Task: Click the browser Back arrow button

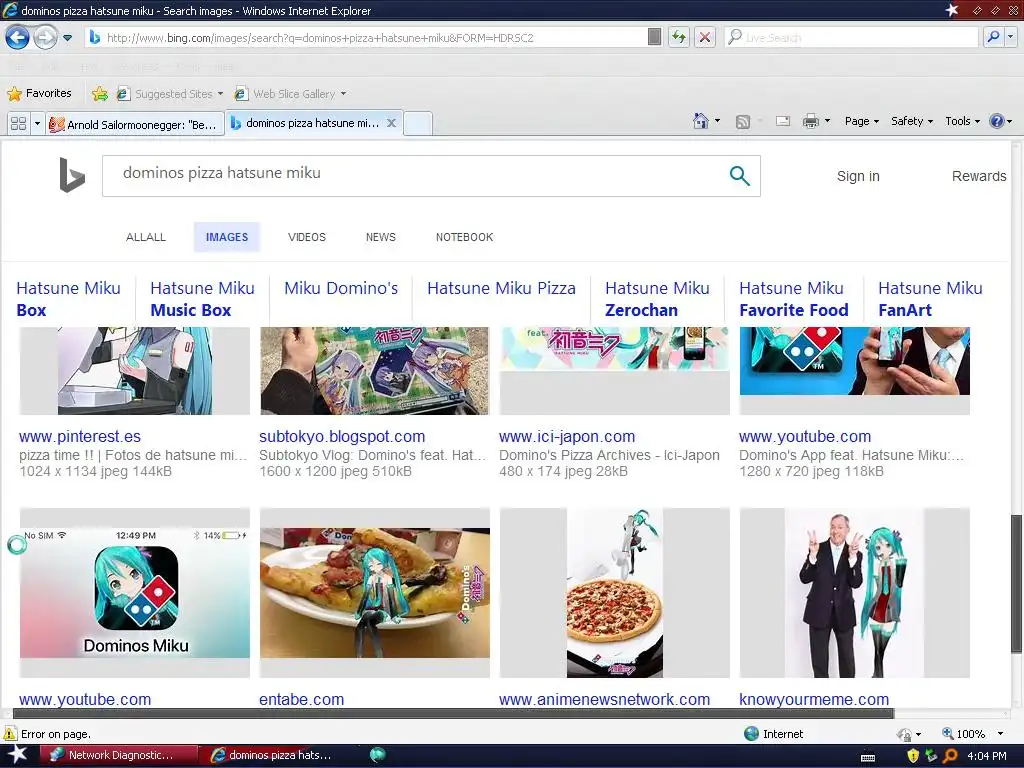Action: (x=17, y=37)
